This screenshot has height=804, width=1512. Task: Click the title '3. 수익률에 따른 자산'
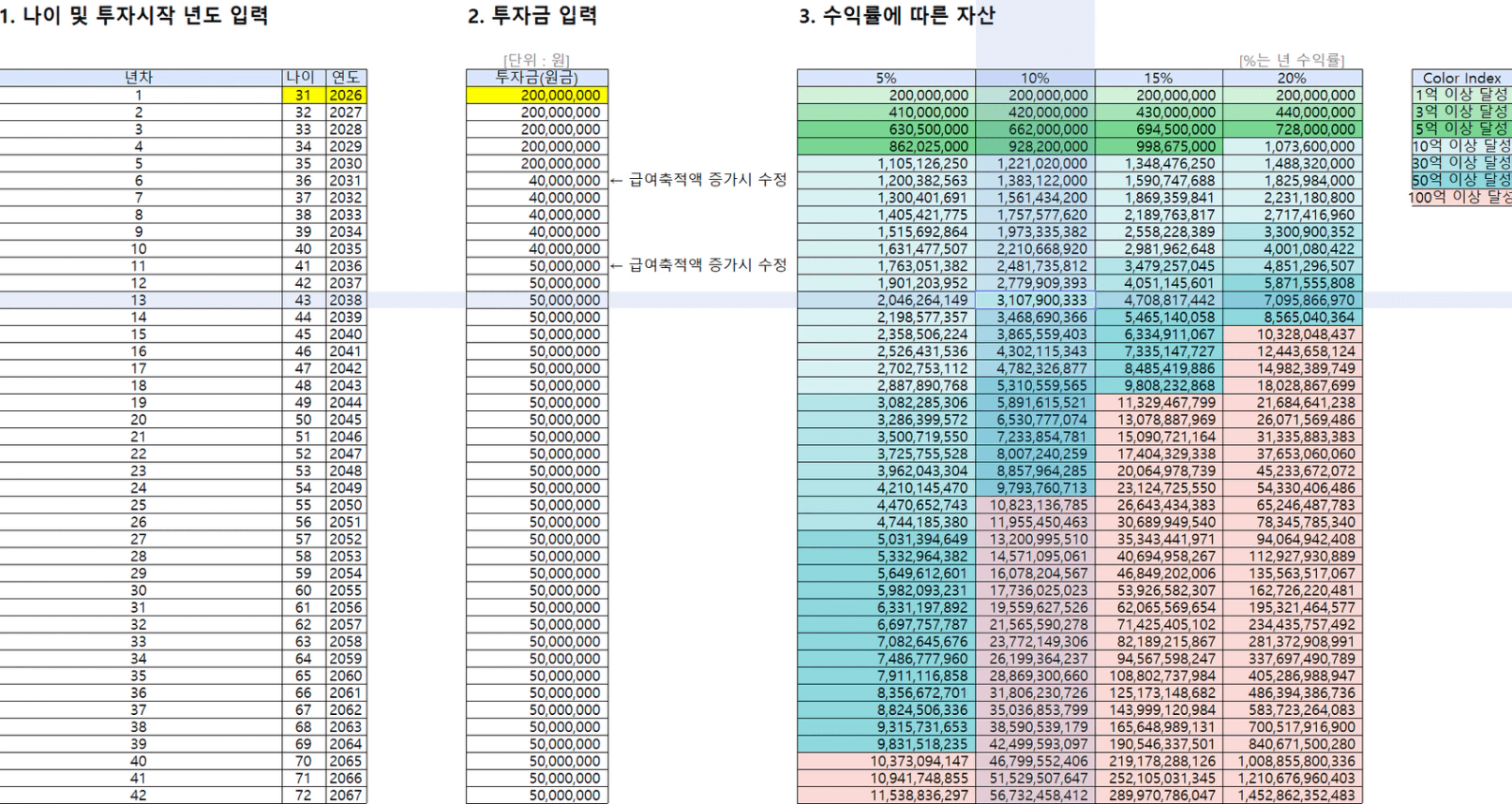click(x=897, y=16)
